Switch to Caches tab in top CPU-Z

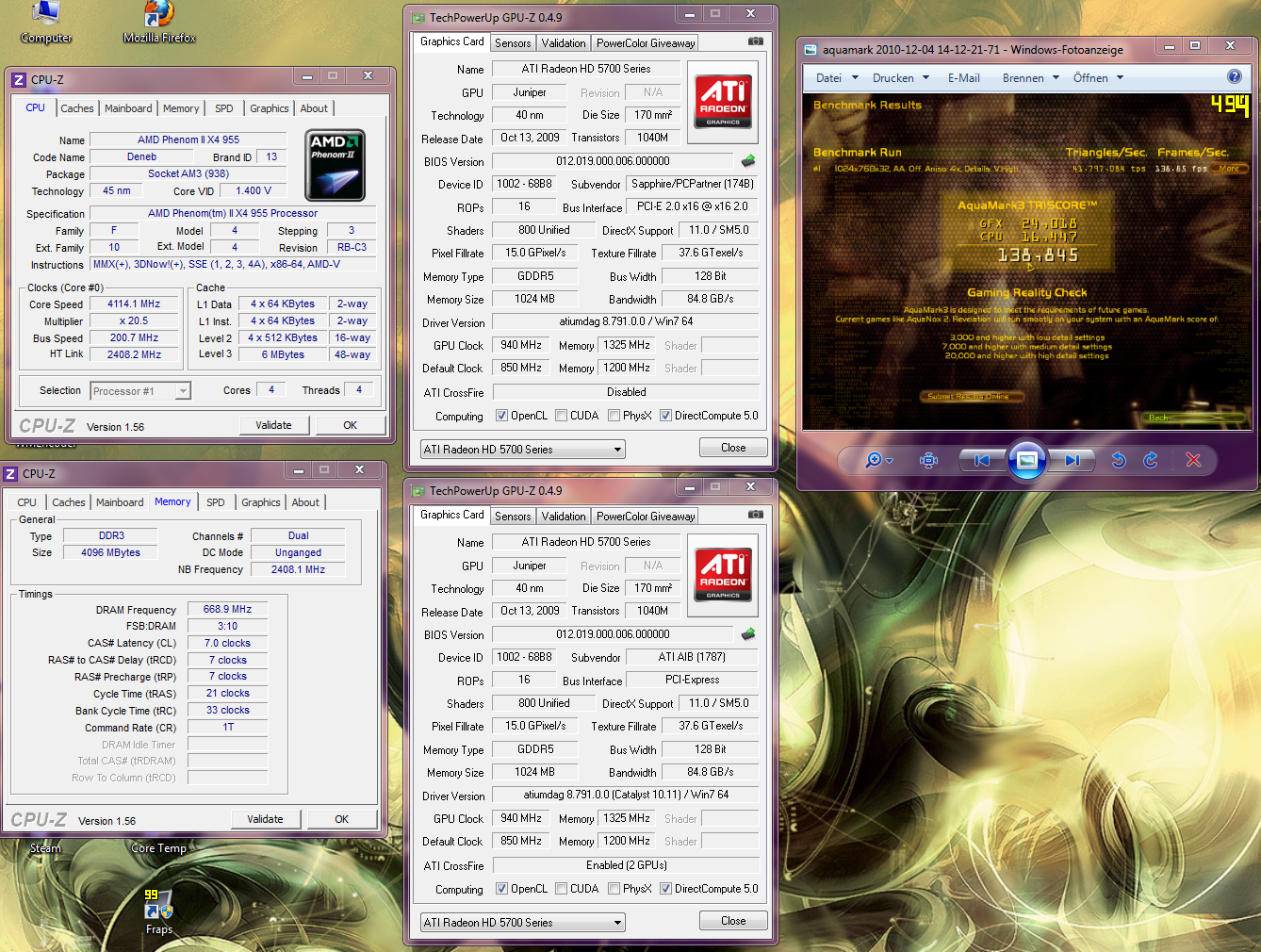tap(77, 108)
